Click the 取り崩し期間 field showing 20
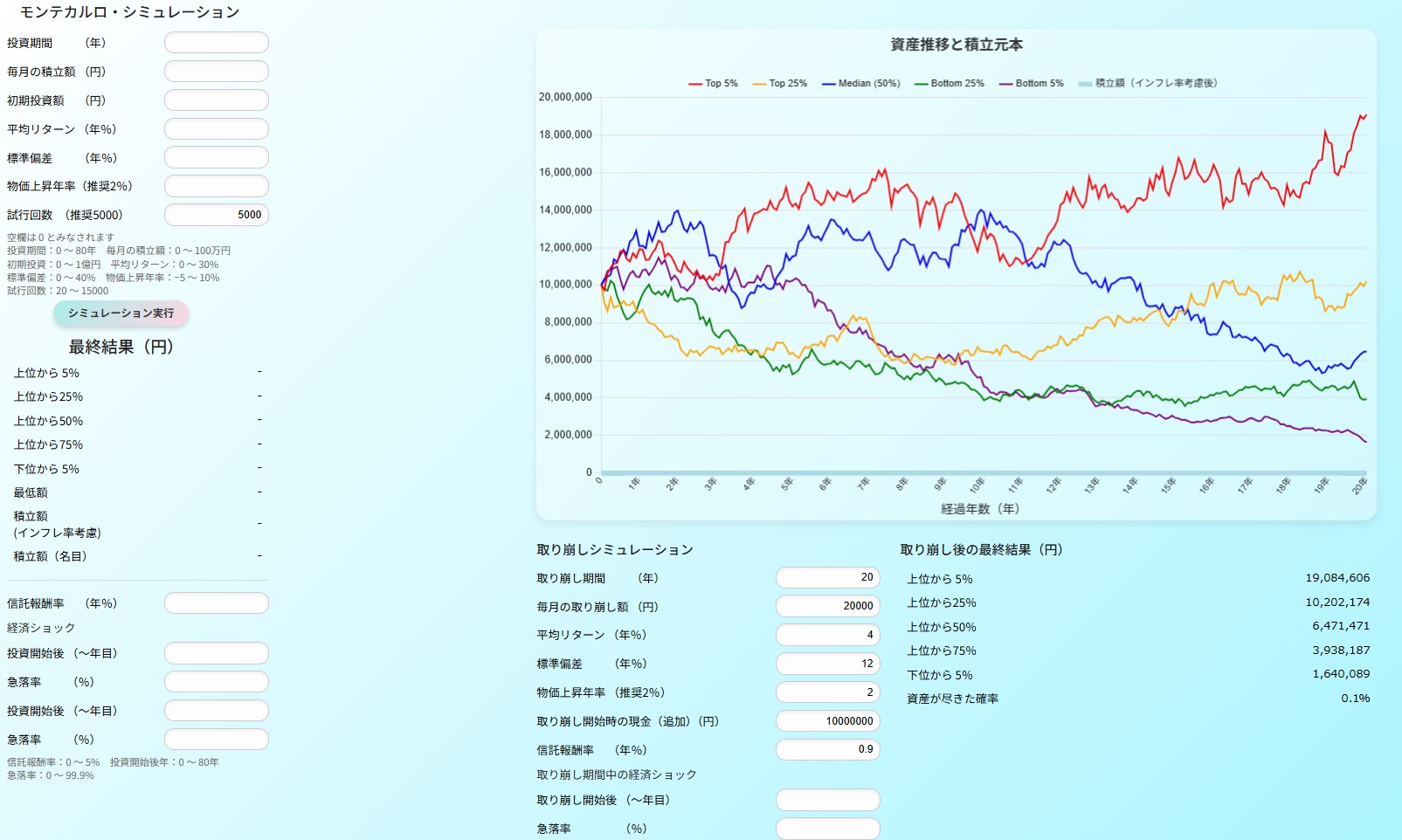 827,577
